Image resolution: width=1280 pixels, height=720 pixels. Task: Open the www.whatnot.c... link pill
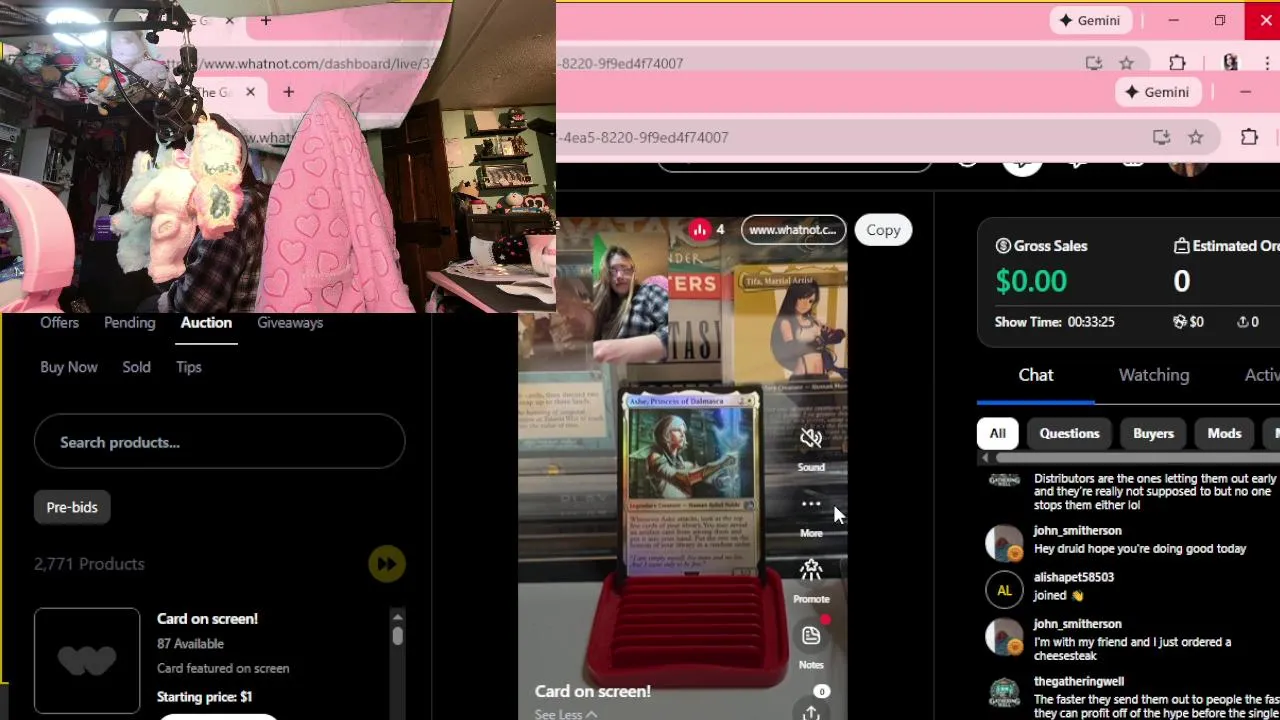(793, 230)
